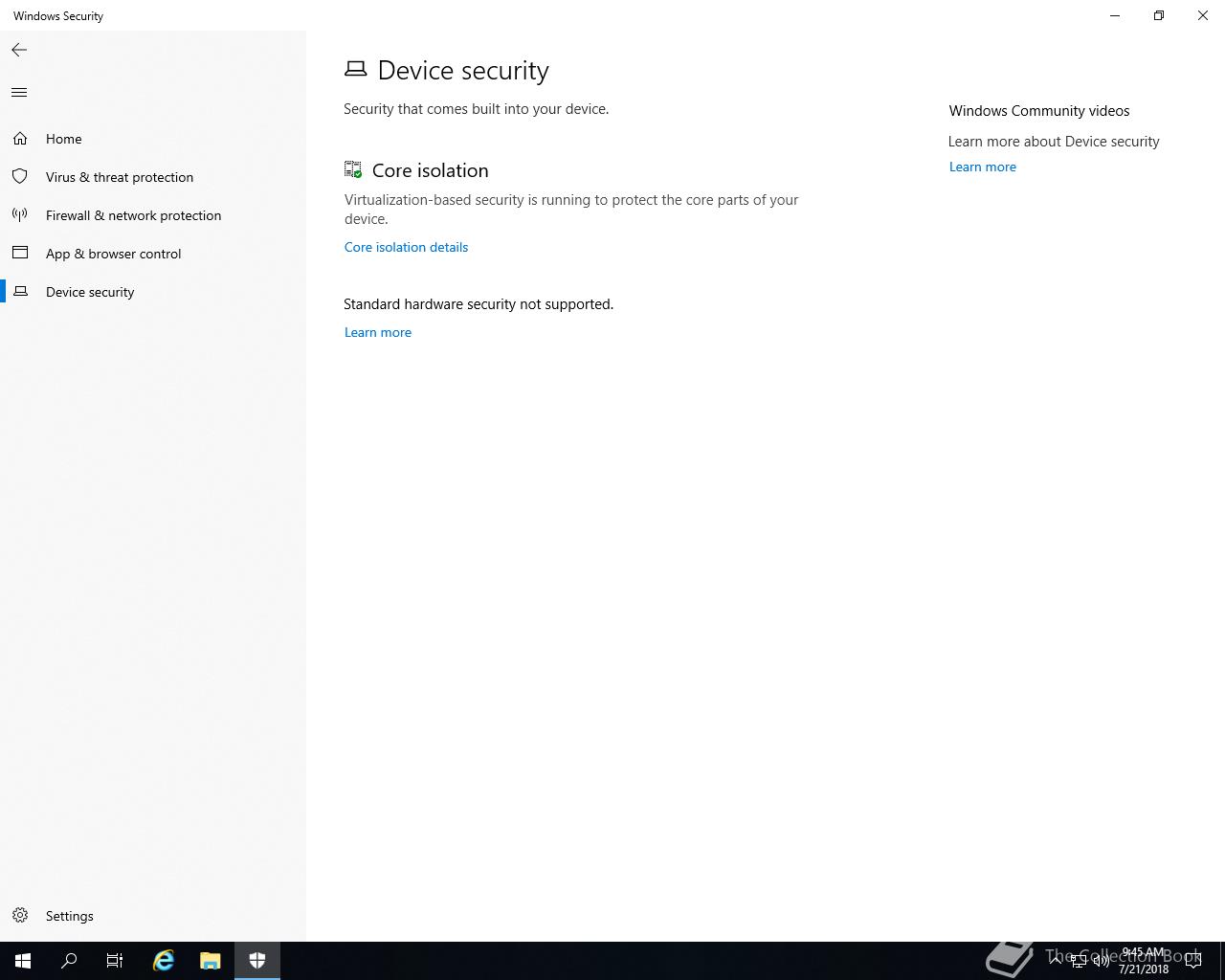Click 'Learn more about Device security' text

[x=1054, y=142]
